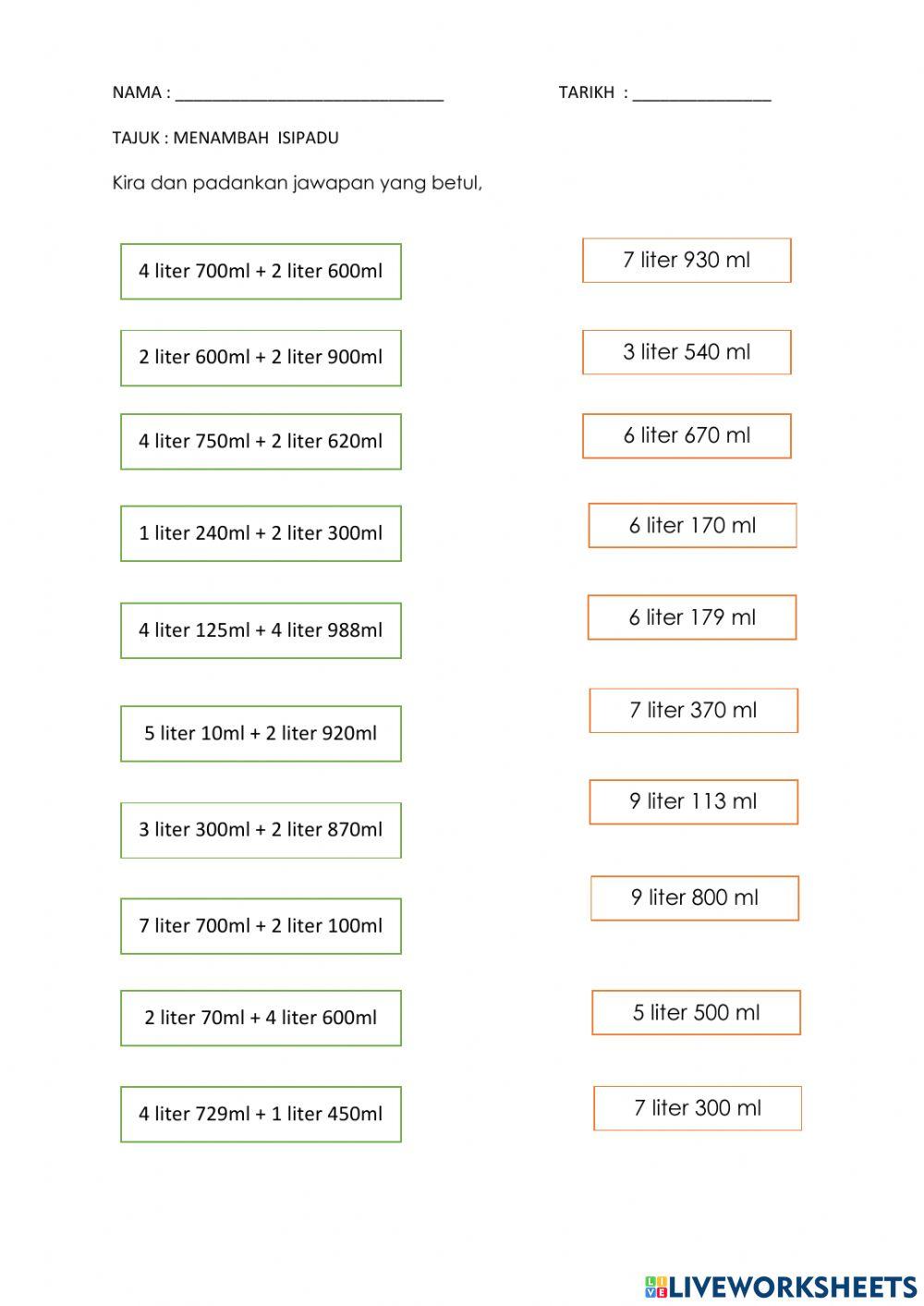This screenshot has width=924, height=1306.
Task: Select the '5 liter 10ml + 2 liter 920ml' box
Action: [x=261, y=734]
